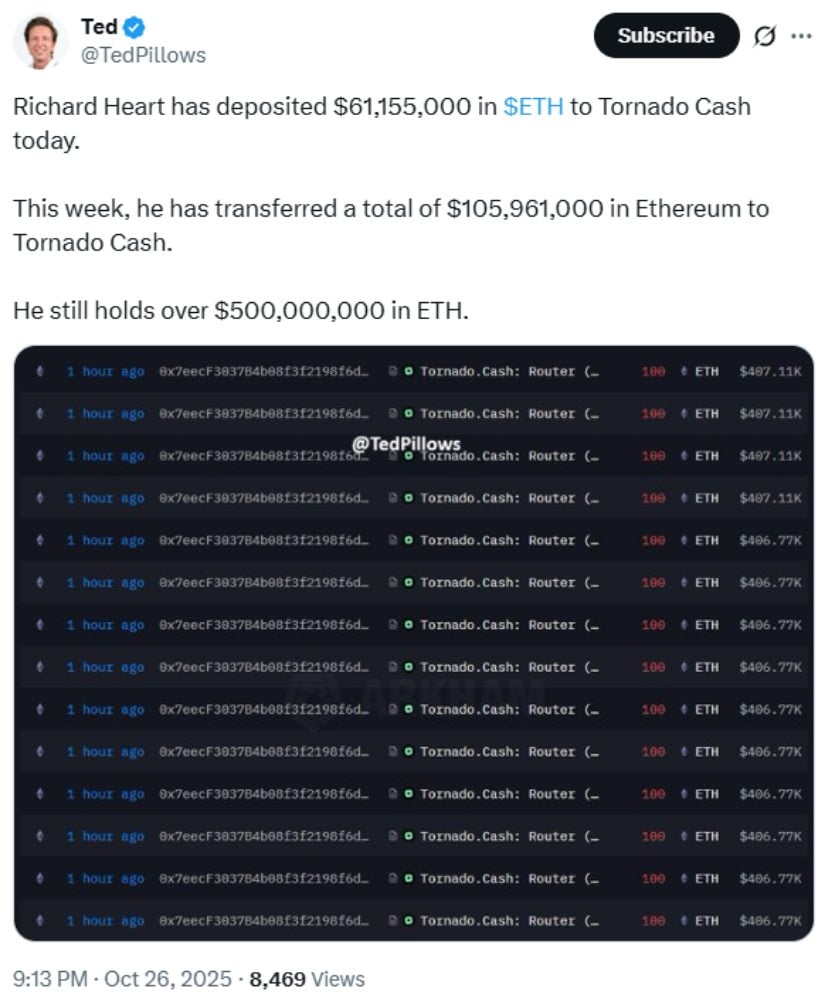Click the first row's '1 hour ago' time
825x992 pixels.
click(105, 371)
